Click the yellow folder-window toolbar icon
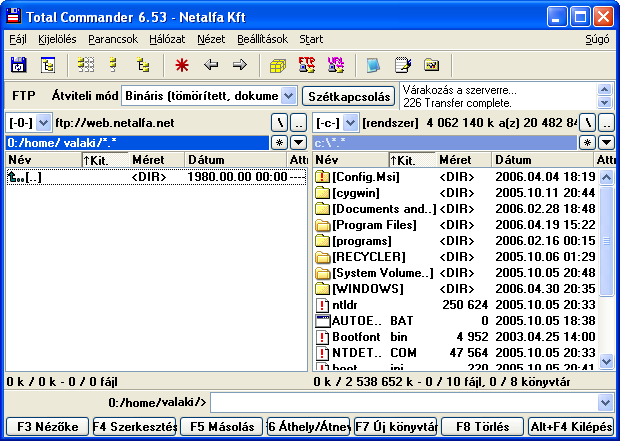620x441 pixels. 431,64
